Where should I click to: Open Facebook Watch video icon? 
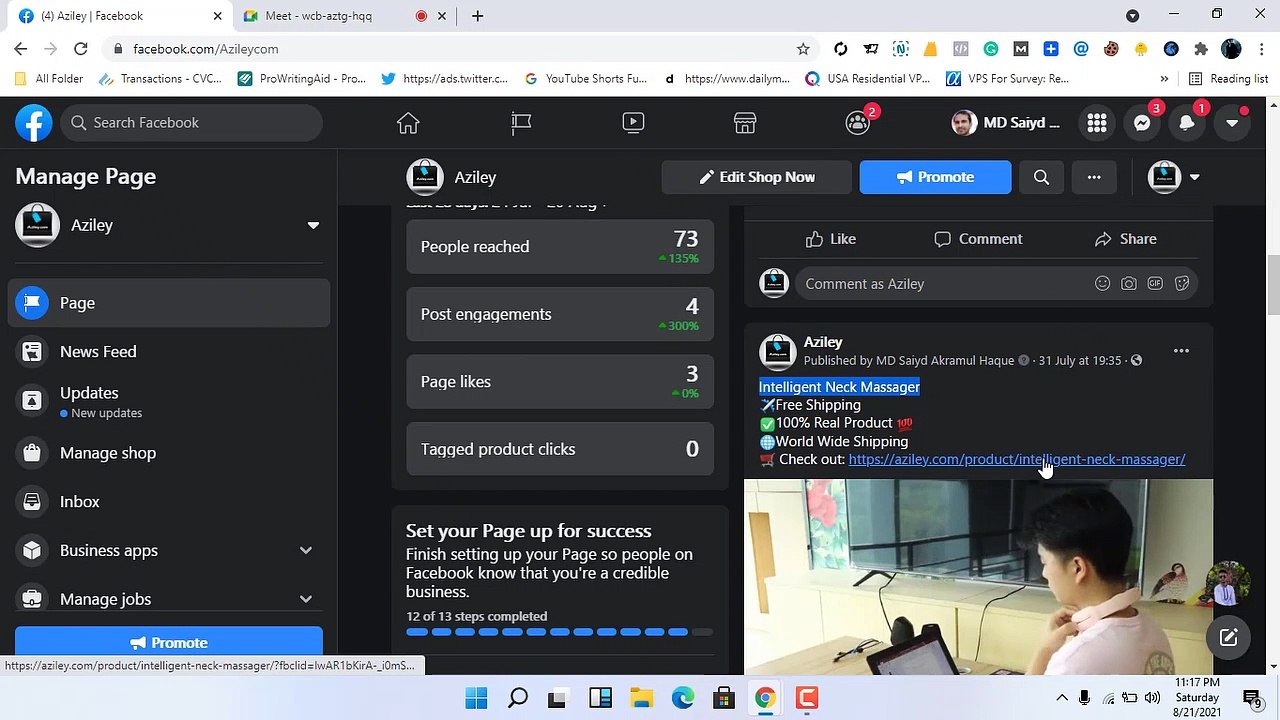point(633,122)
